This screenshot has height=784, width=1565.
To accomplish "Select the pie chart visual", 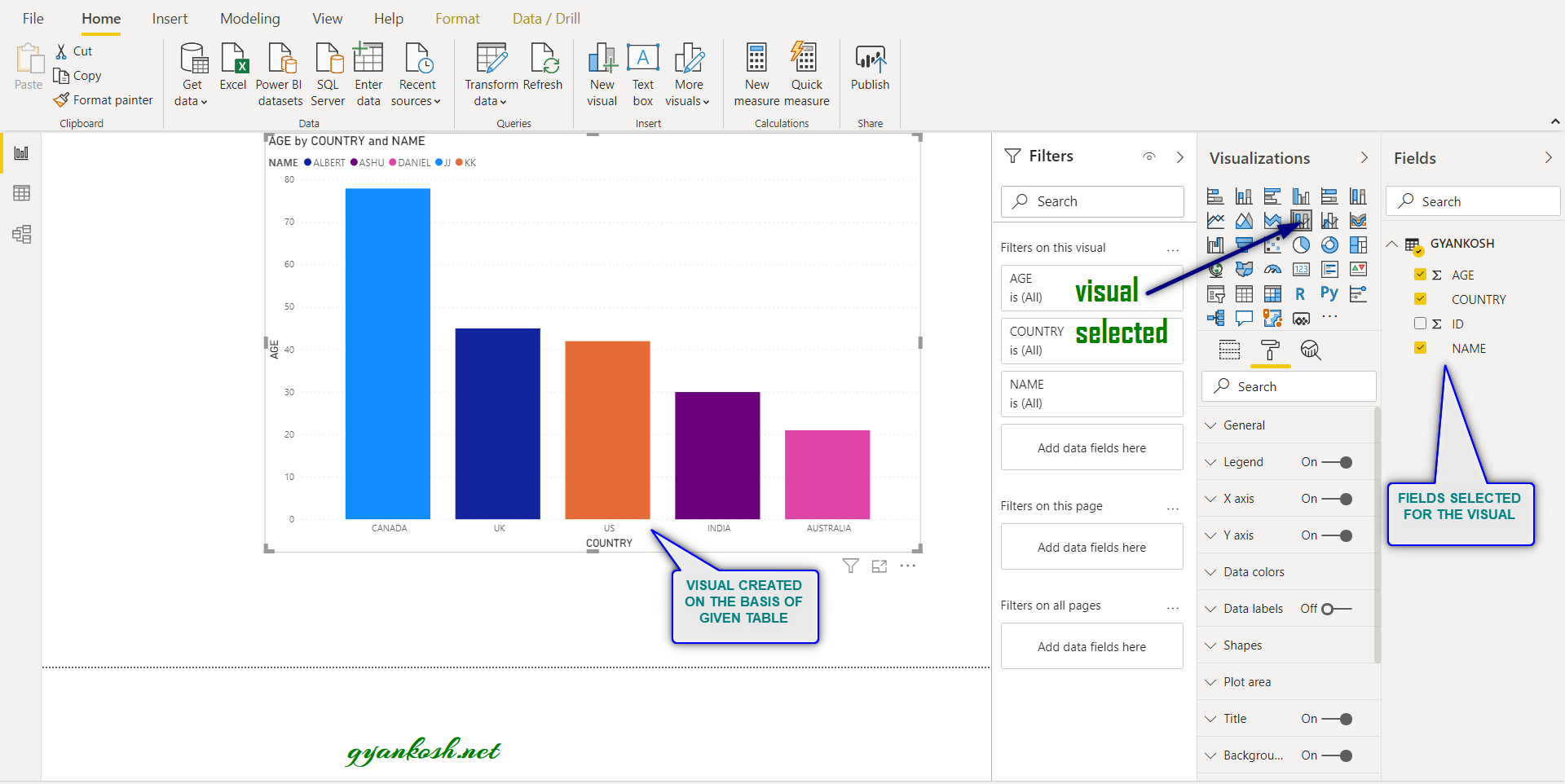I will [1301, 245].
